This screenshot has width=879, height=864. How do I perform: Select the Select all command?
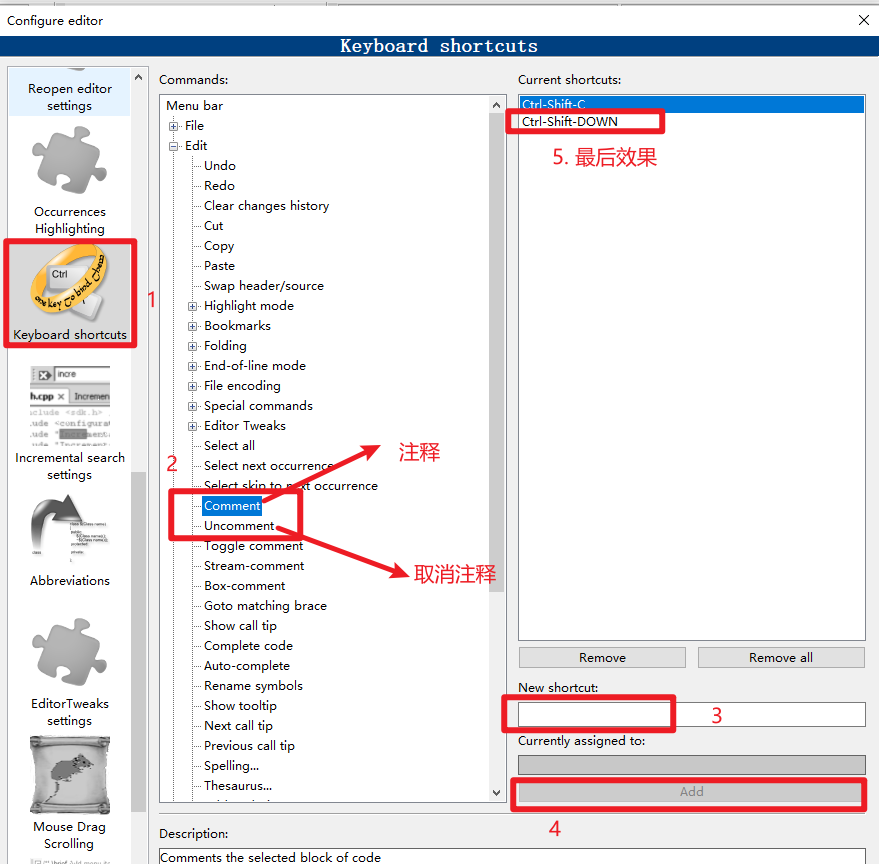(229, 446)
